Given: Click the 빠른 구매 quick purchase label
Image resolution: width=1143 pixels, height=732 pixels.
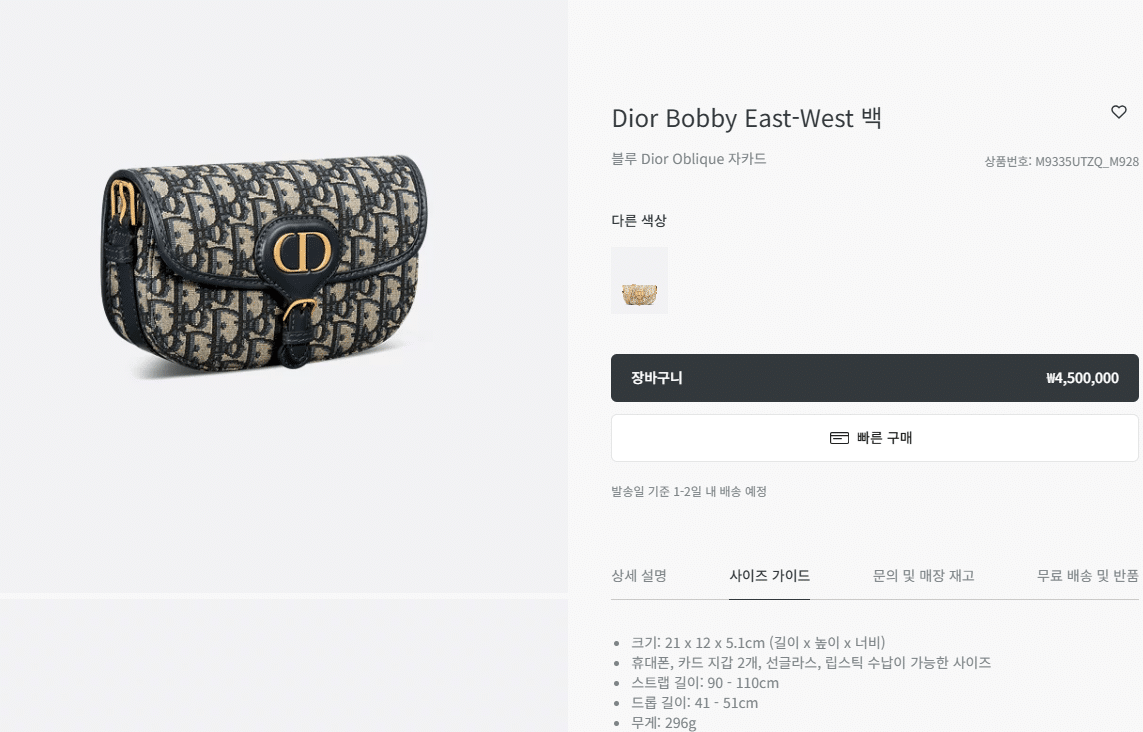Looking at the screenshot, I should tap(884, 437).
